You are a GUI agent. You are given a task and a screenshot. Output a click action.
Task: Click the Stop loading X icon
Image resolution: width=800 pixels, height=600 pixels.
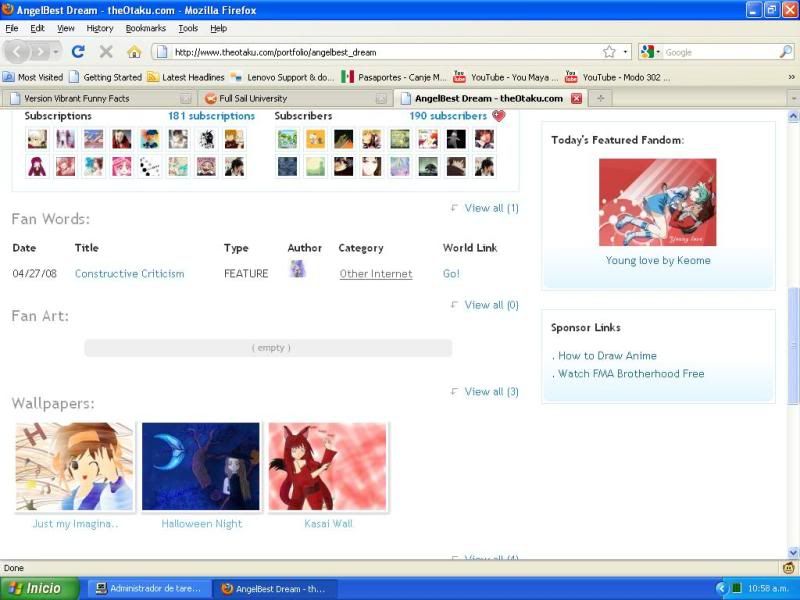click(x=106, y=52)
